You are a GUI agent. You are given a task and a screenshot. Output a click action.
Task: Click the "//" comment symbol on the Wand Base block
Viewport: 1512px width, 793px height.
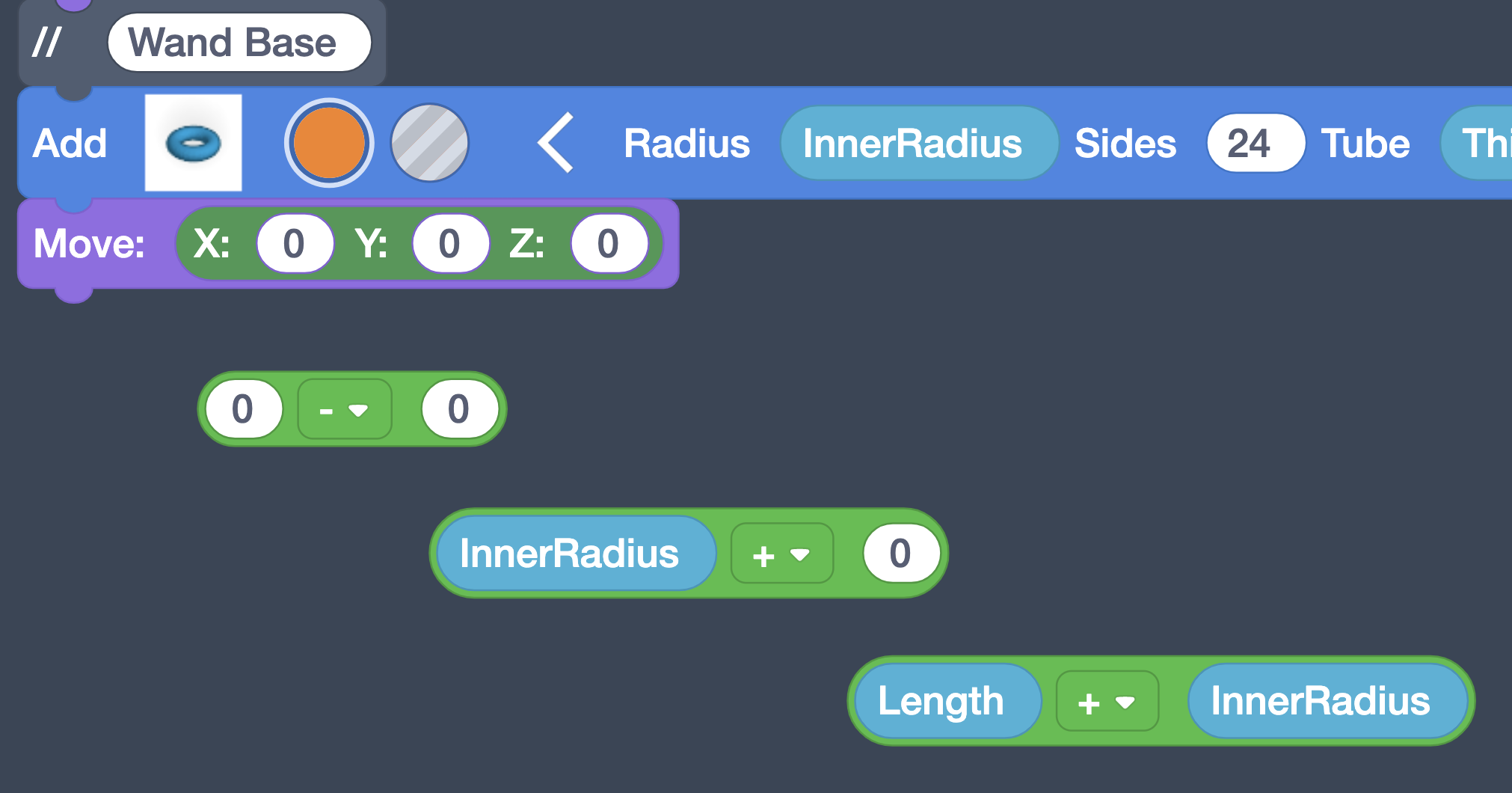click(46, 42)
